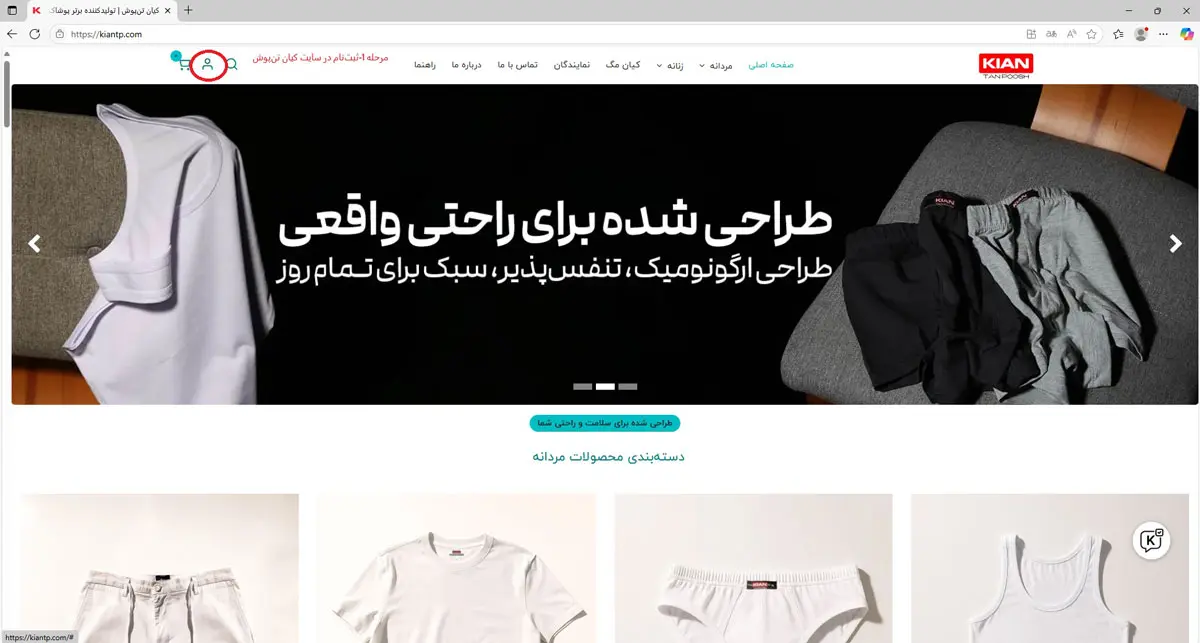
Task: Select the نمایندگان menu item
Action: 571,65
